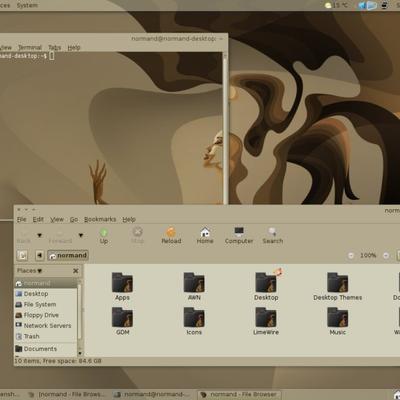
Task: Select the normand path bar button
Action: 68,256
